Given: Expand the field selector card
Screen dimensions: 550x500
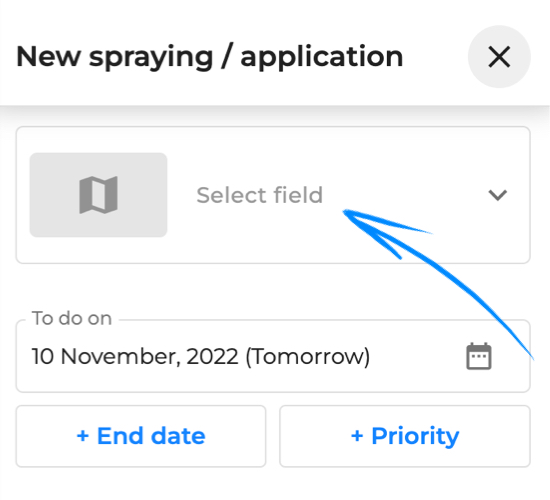Looking at the screenshot, I should [x=273, y=195].
